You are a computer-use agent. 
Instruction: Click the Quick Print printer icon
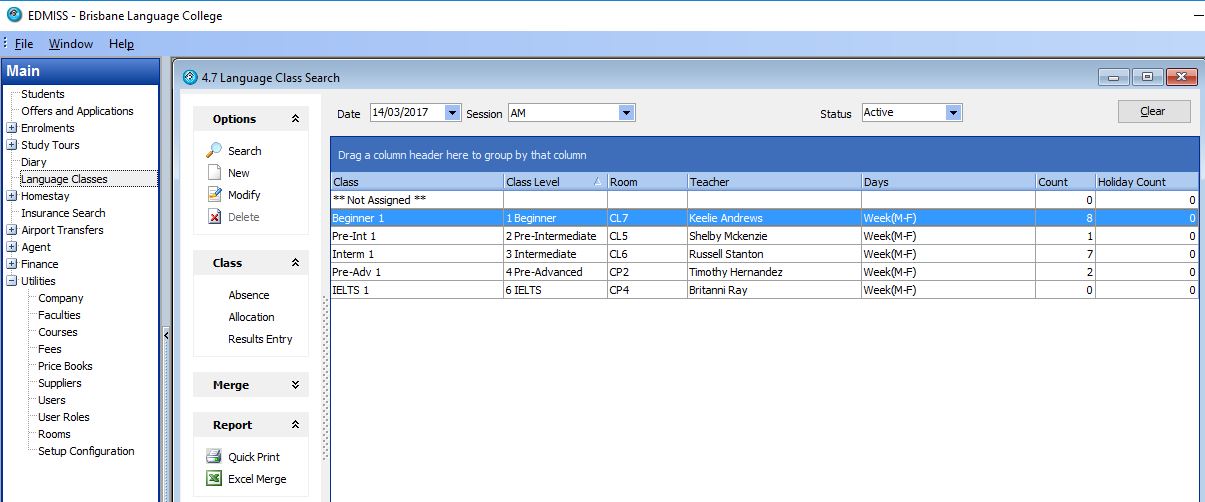(x=214, y=457)
